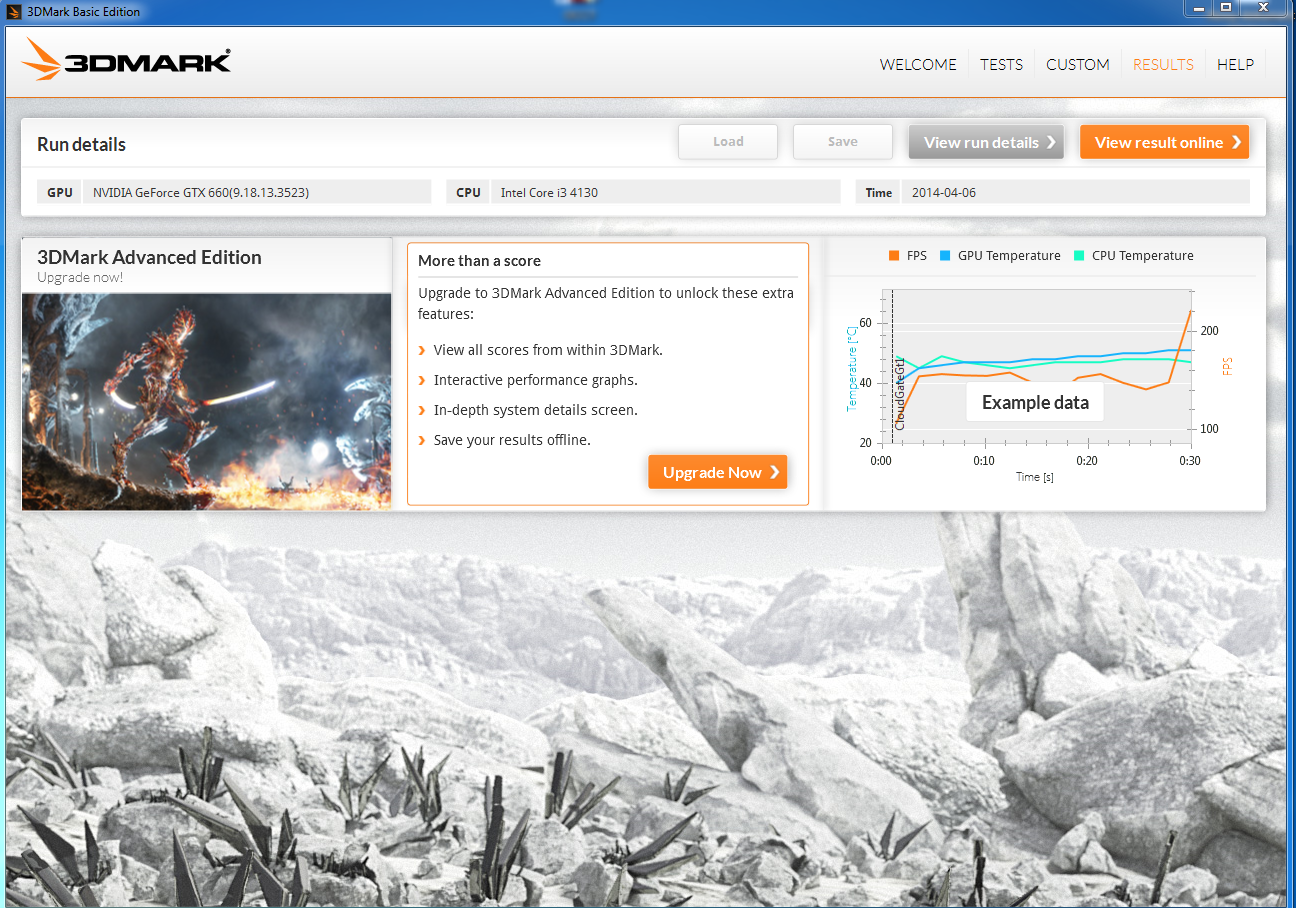The height and width of the screenshot is (908, 1296).
Task: Click the Upgrade Now button
Action: (x=718, y=472)
